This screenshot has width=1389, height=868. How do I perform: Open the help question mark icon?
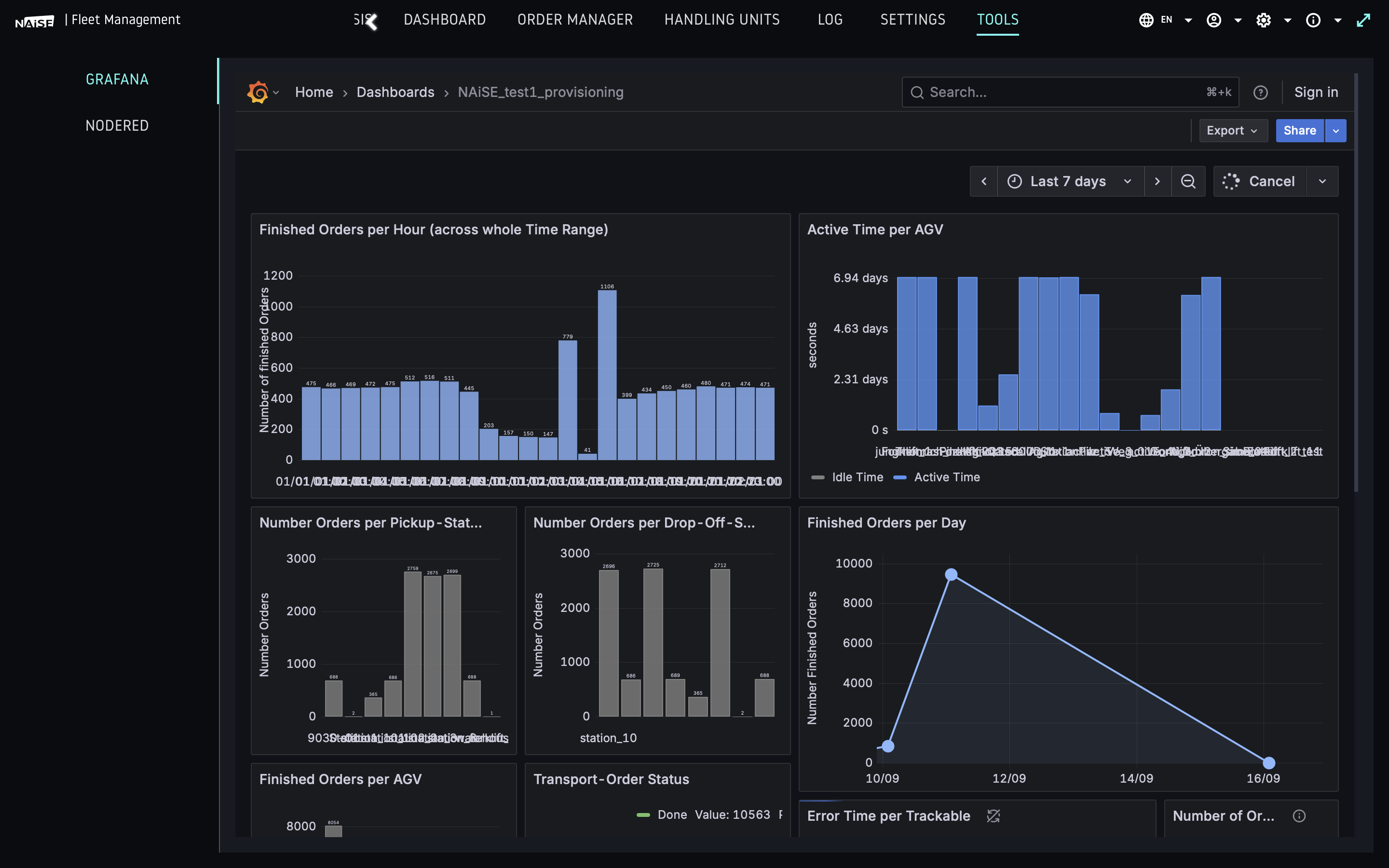click(x=1261, y=92)
